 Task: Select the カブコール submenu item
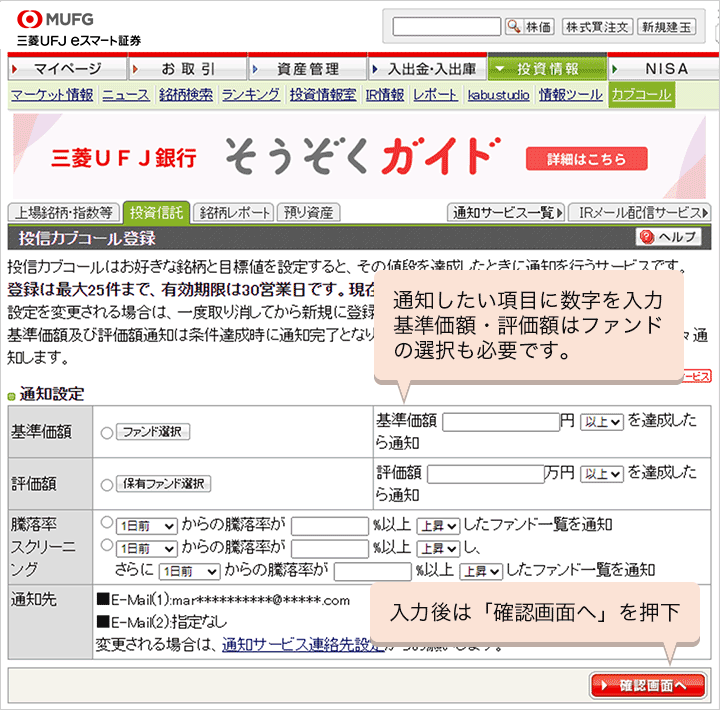(641, 95)
